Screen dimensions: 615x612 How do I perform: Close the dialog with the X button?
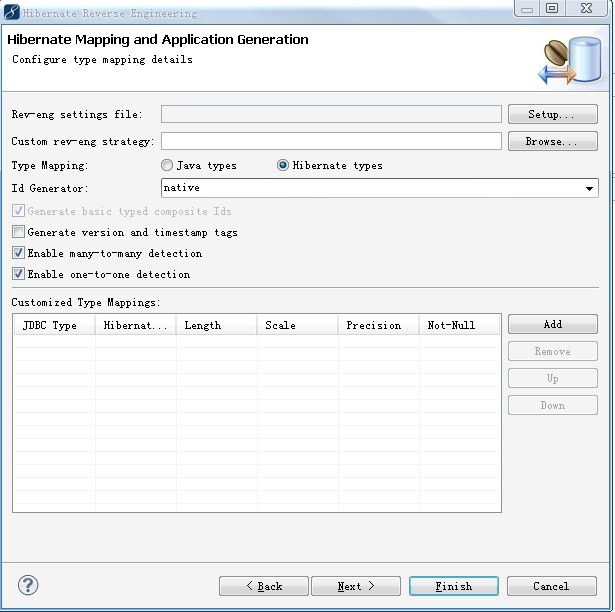(586, 8)
